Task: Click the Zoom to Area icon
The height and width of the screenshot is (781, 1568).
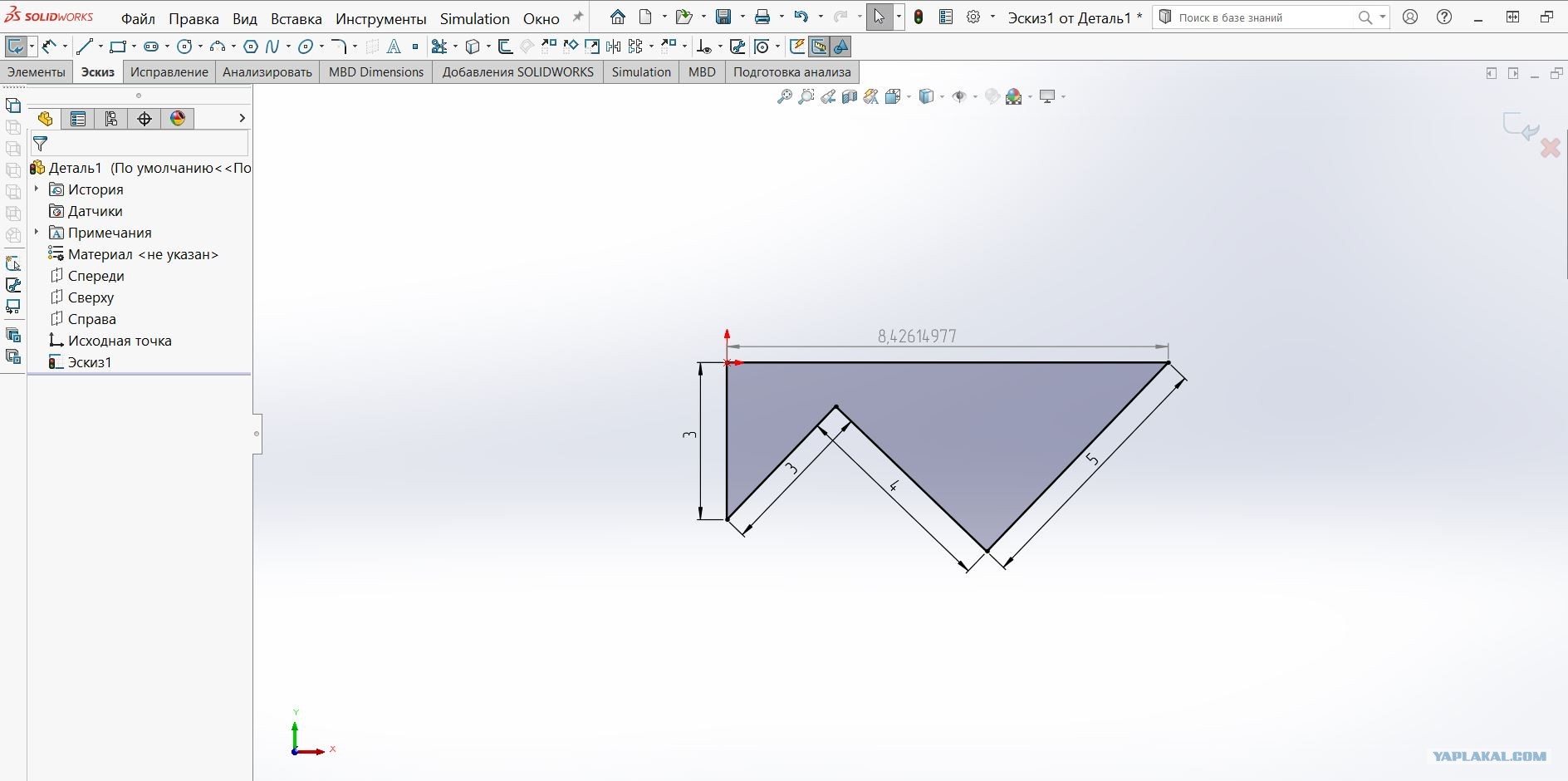Action: pyautogui.click(x=806, y=97)
